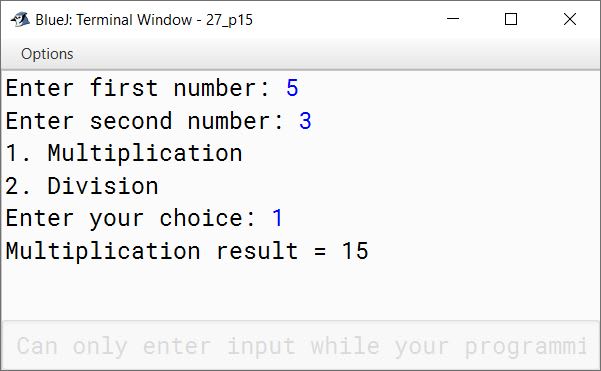Click the 'Enter first number:' output line
601x371 pixels.
pos(138,88)
